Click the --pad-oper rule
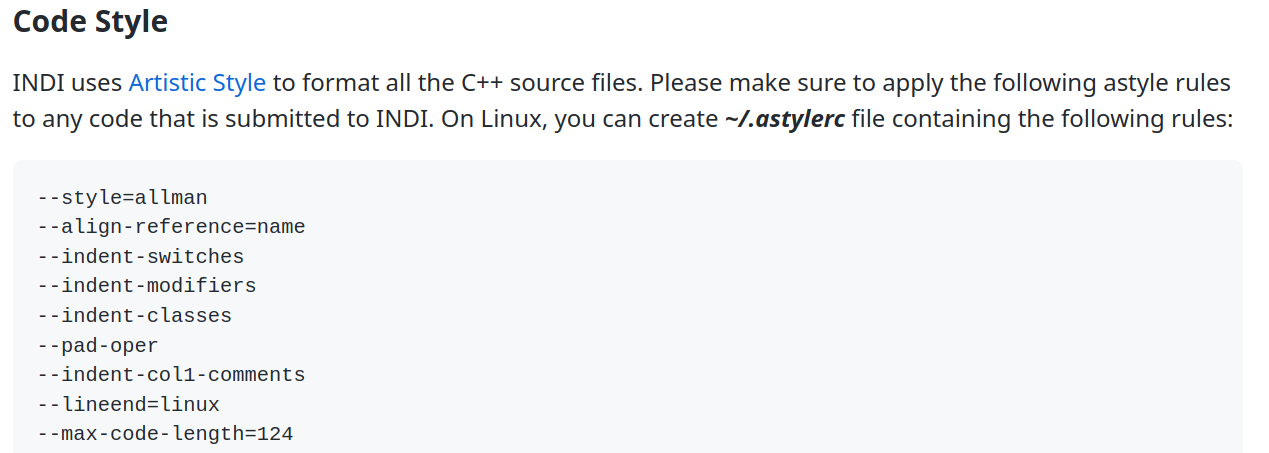 click(x=97, y=346)
